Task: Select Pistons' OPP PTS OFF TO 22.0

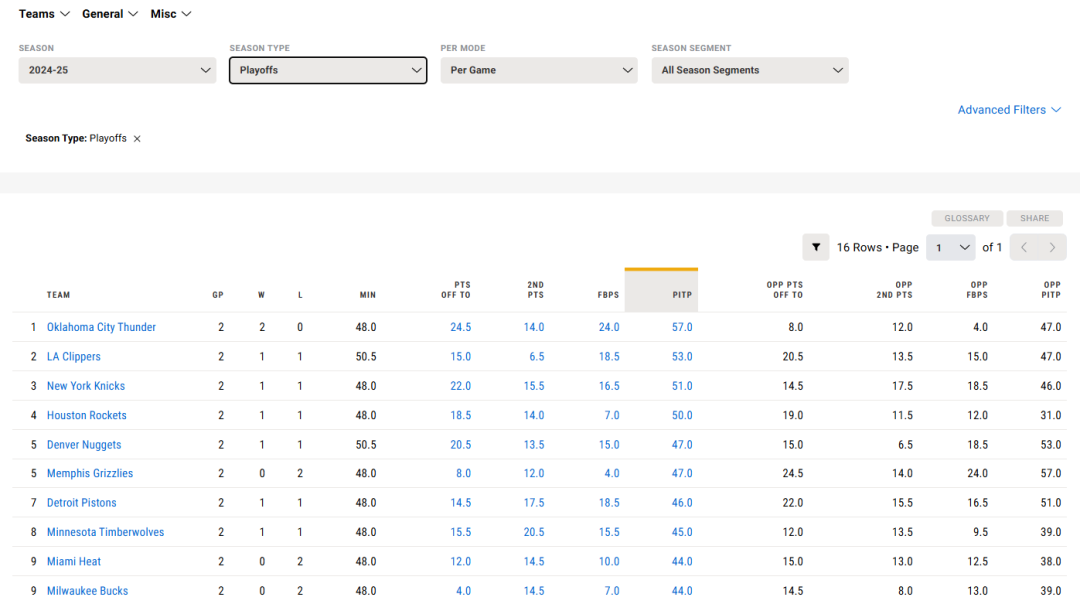Action: (793, 503)
